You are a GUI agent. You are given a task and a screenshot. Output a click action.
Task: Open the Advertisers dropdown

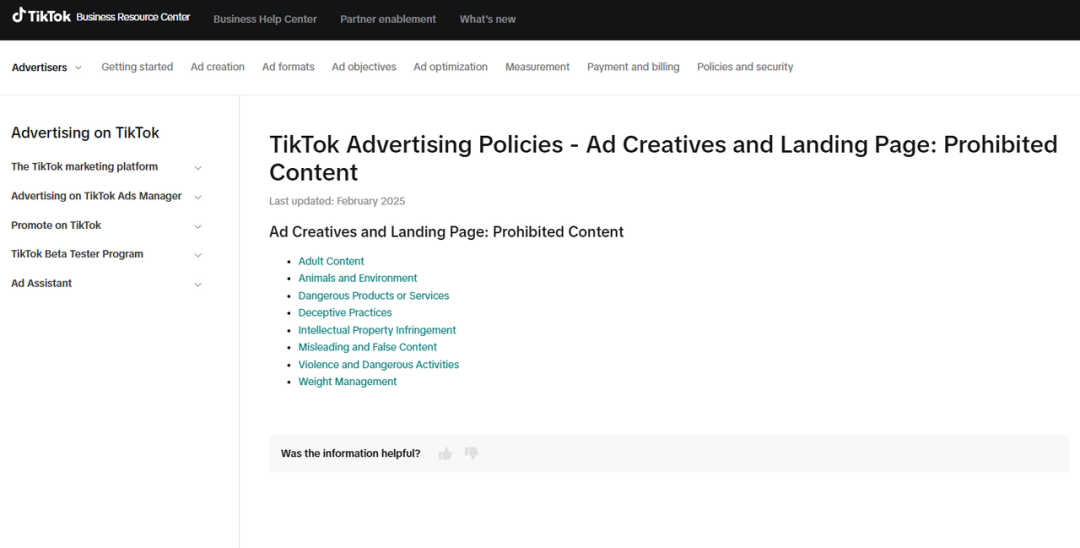click(x=47, y=67)
